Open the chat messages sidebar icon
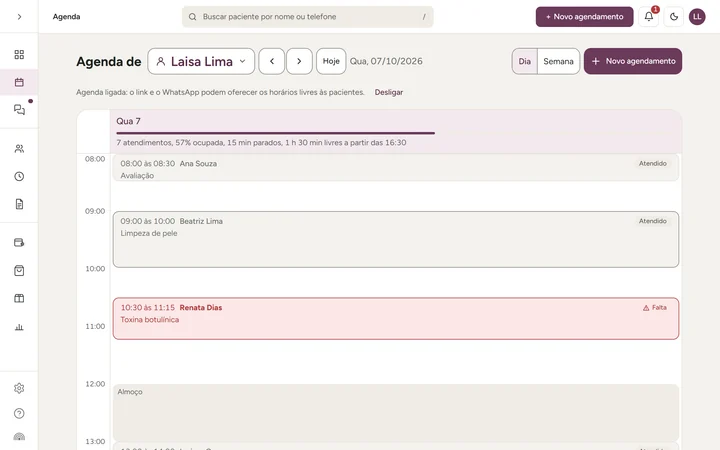The width and height of the screenshot is (720, 450). click(x=19, y=110)
